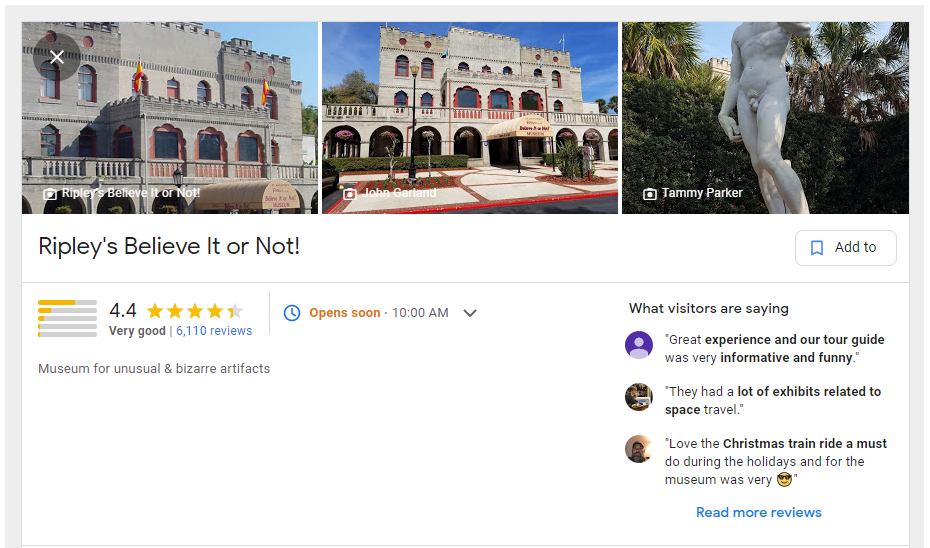Expand the opening hours chevron
930x548 pixels.
(470, 313)
